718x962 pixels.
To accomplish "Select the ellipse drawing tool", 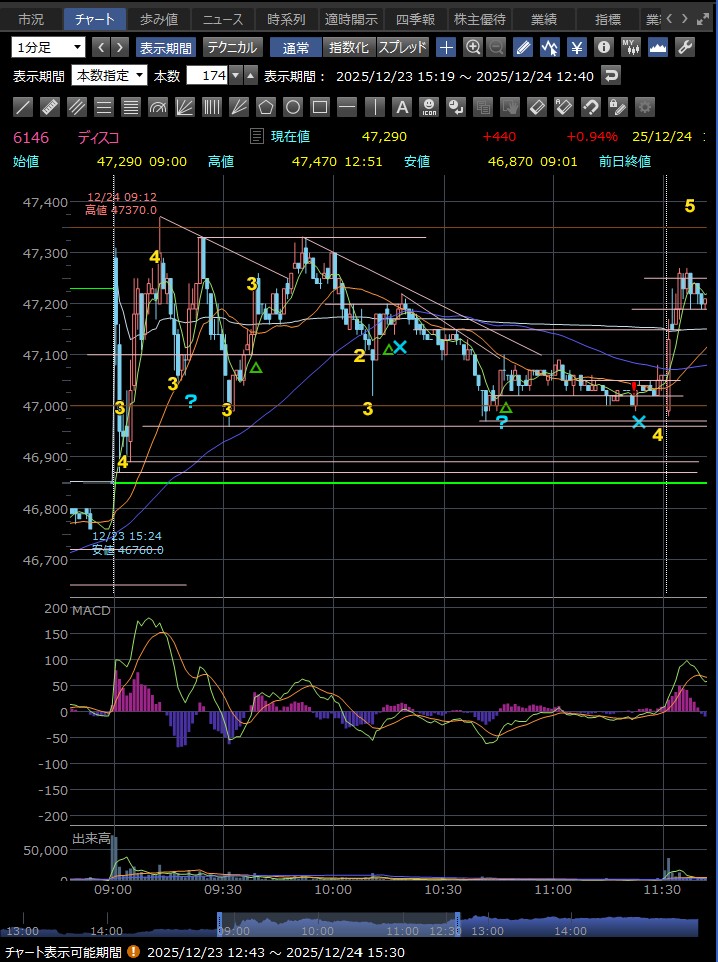I will pos(293,107).
